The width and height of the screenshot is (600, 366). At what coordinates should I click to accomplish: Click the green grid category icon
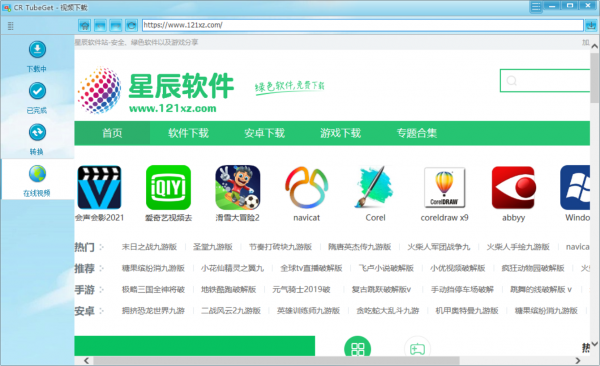point(358,346)
